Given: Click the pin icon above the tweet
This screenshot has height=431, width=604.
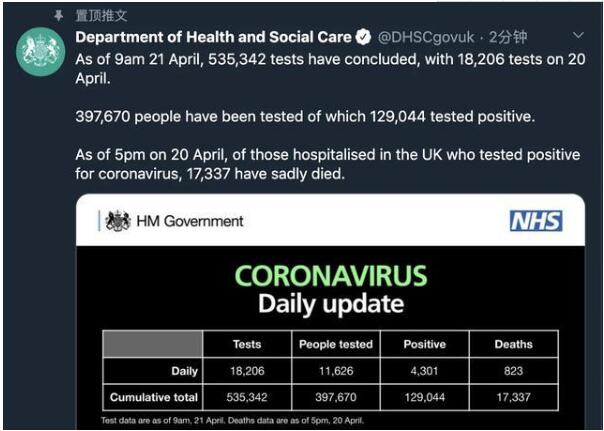Looking at the screenshot, I should click(x=59, y=16).
